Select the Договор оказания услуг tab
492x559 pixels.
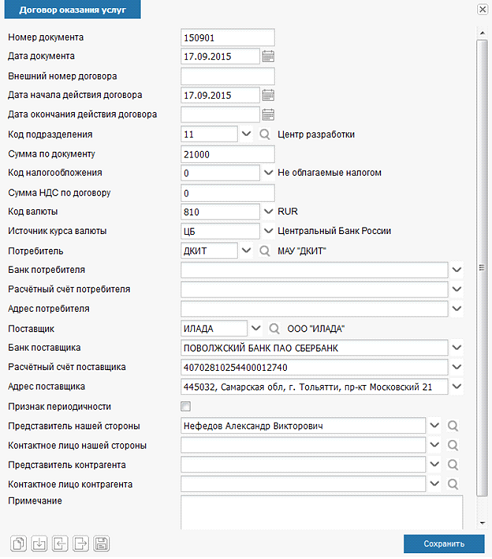(72, 9)
